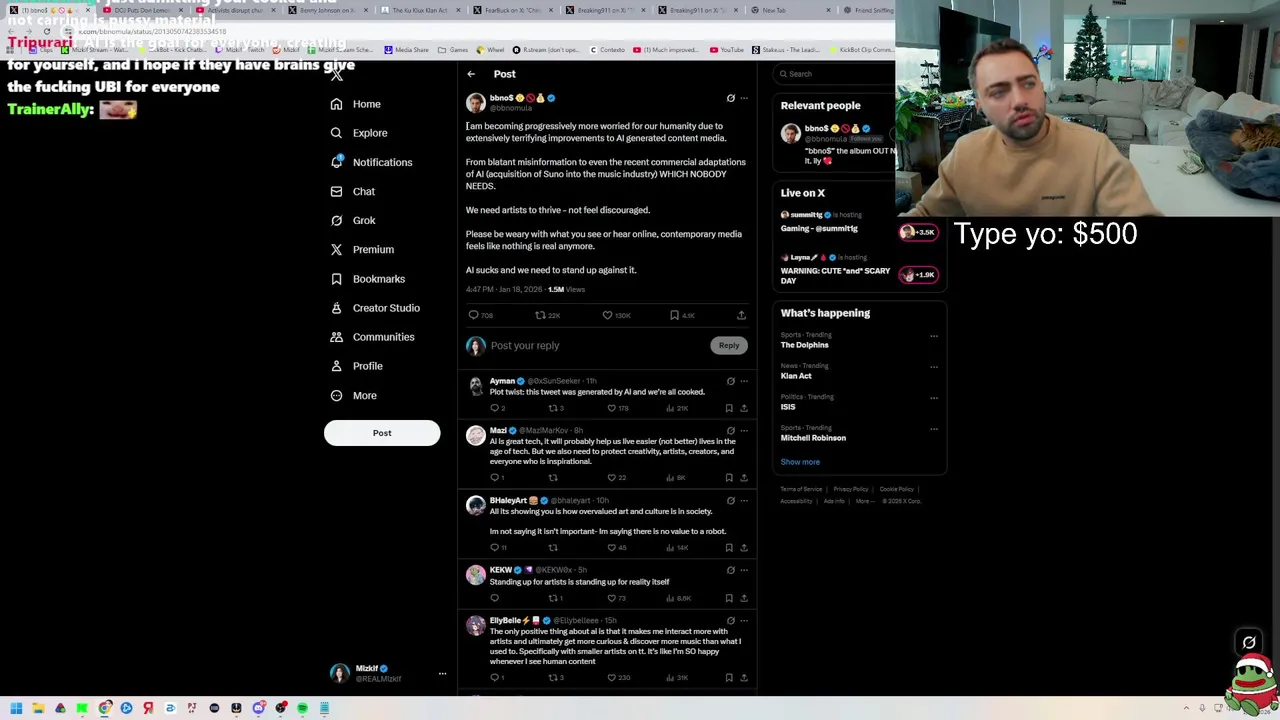This screenshot has height=720, width=1280.
Task: Repost Mazi's reply
Action: click(x=553, y=478)
